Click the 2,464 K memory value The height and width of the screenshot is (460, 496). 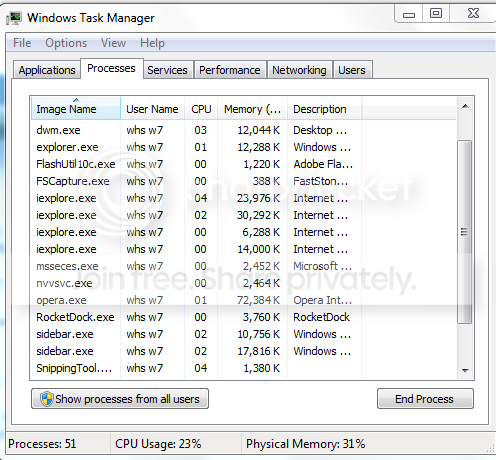pyautogui.click(x=261, y=283)
